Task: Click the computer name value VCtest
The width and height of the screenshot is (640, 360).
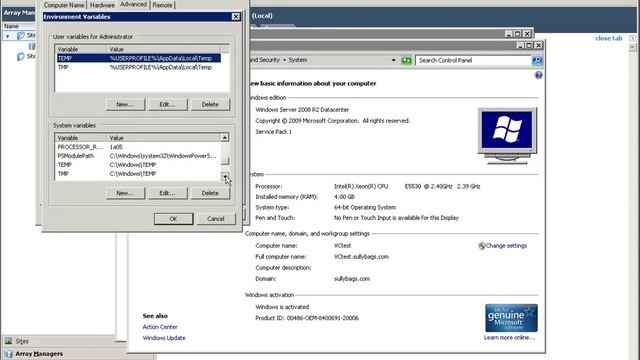Action: click(x=342, y=246)
